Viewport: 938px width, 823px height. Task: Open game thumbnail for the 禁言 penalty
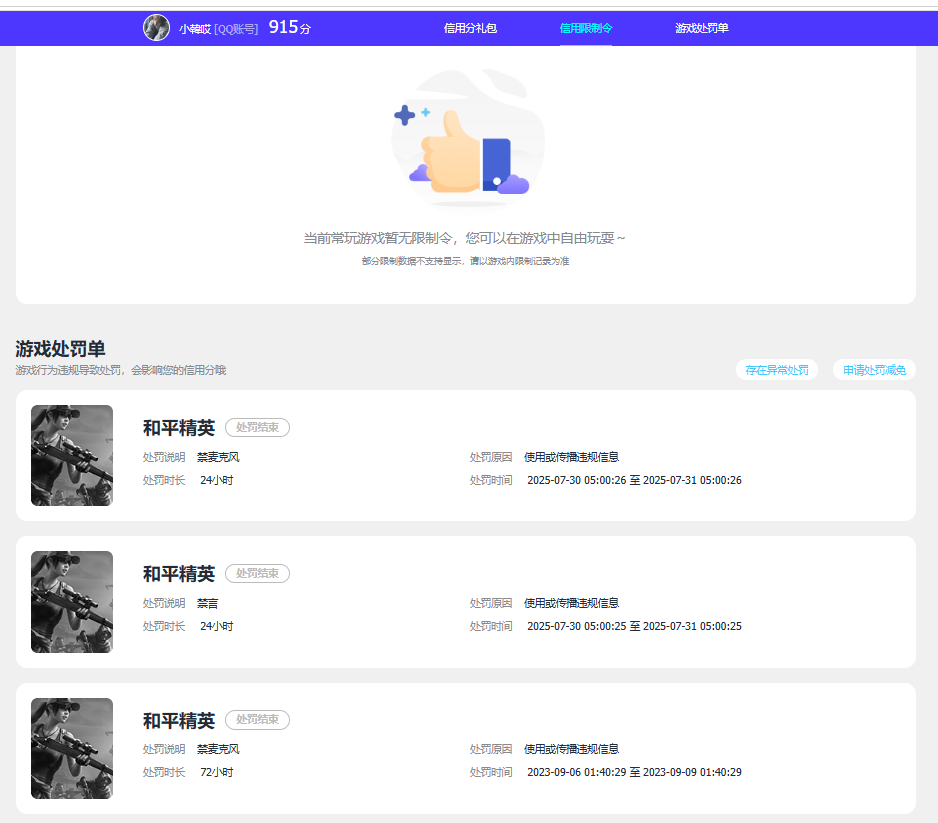[72, 602]
